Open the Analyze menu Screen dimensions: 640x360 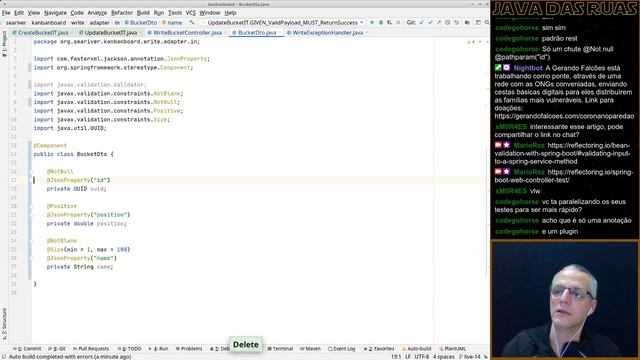click(x=97, y=13)
